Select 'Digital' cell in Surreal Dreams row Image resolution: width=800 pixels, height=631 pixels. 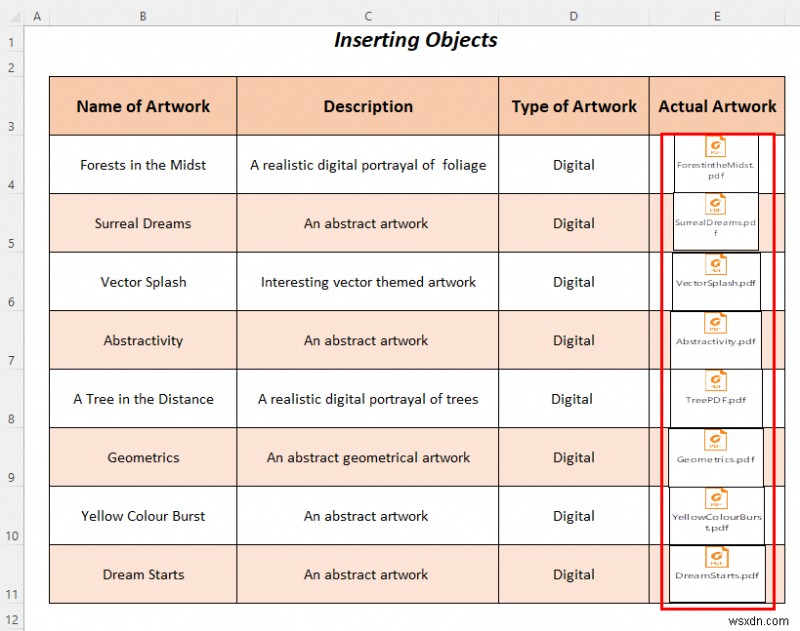[x=573, y=223]
